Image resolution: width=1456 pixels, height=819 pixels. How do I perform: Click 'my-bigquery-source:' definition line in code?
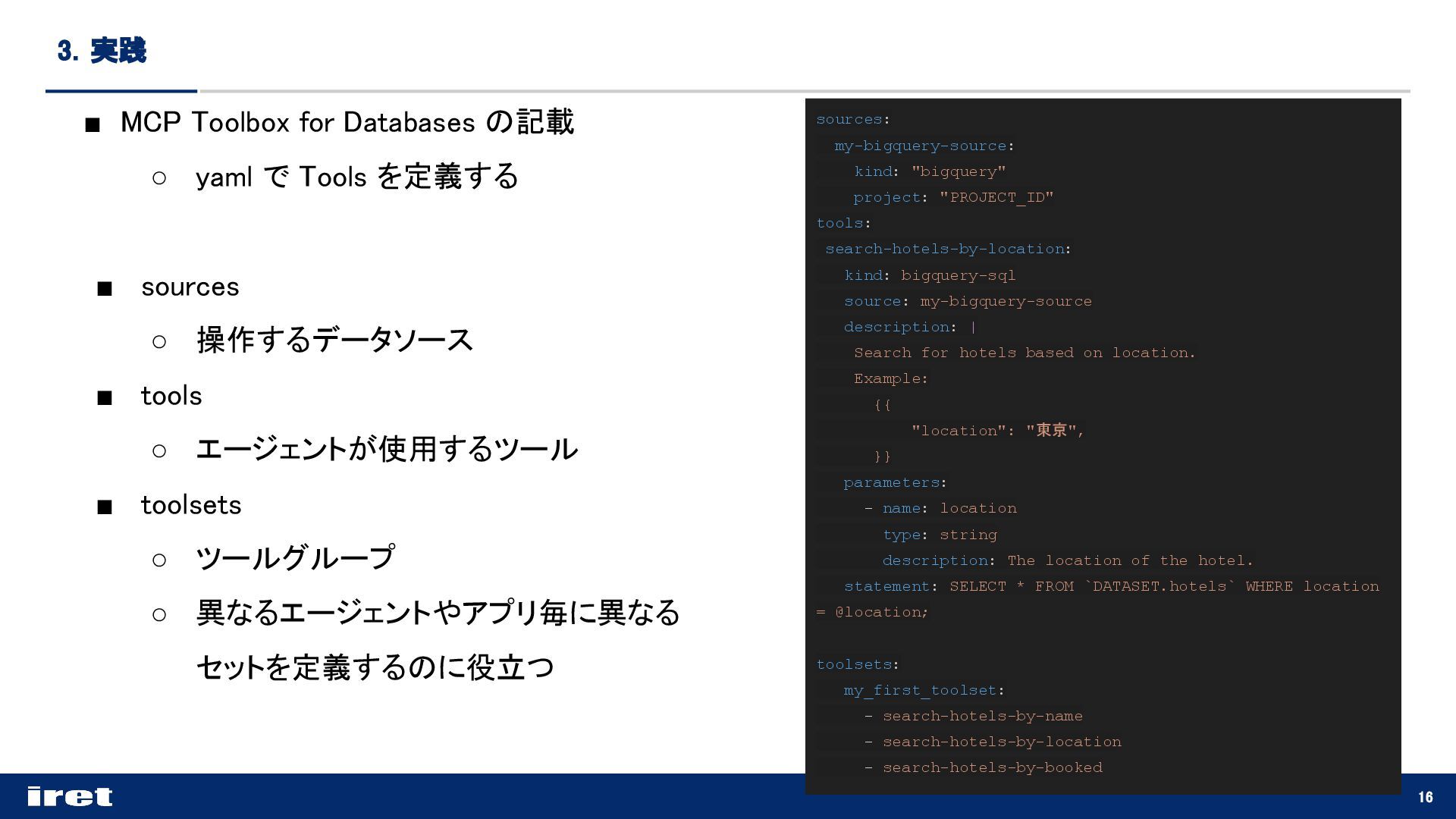point(924,146)
